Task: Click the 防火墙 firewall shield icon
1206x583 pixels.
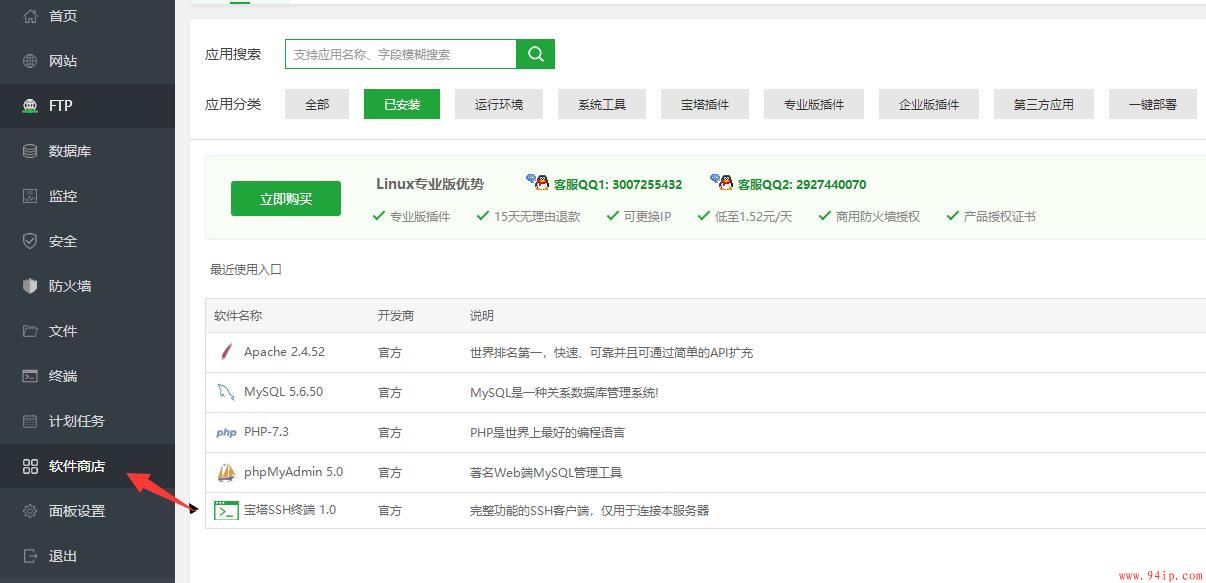Action: click(x=30, y=286)
